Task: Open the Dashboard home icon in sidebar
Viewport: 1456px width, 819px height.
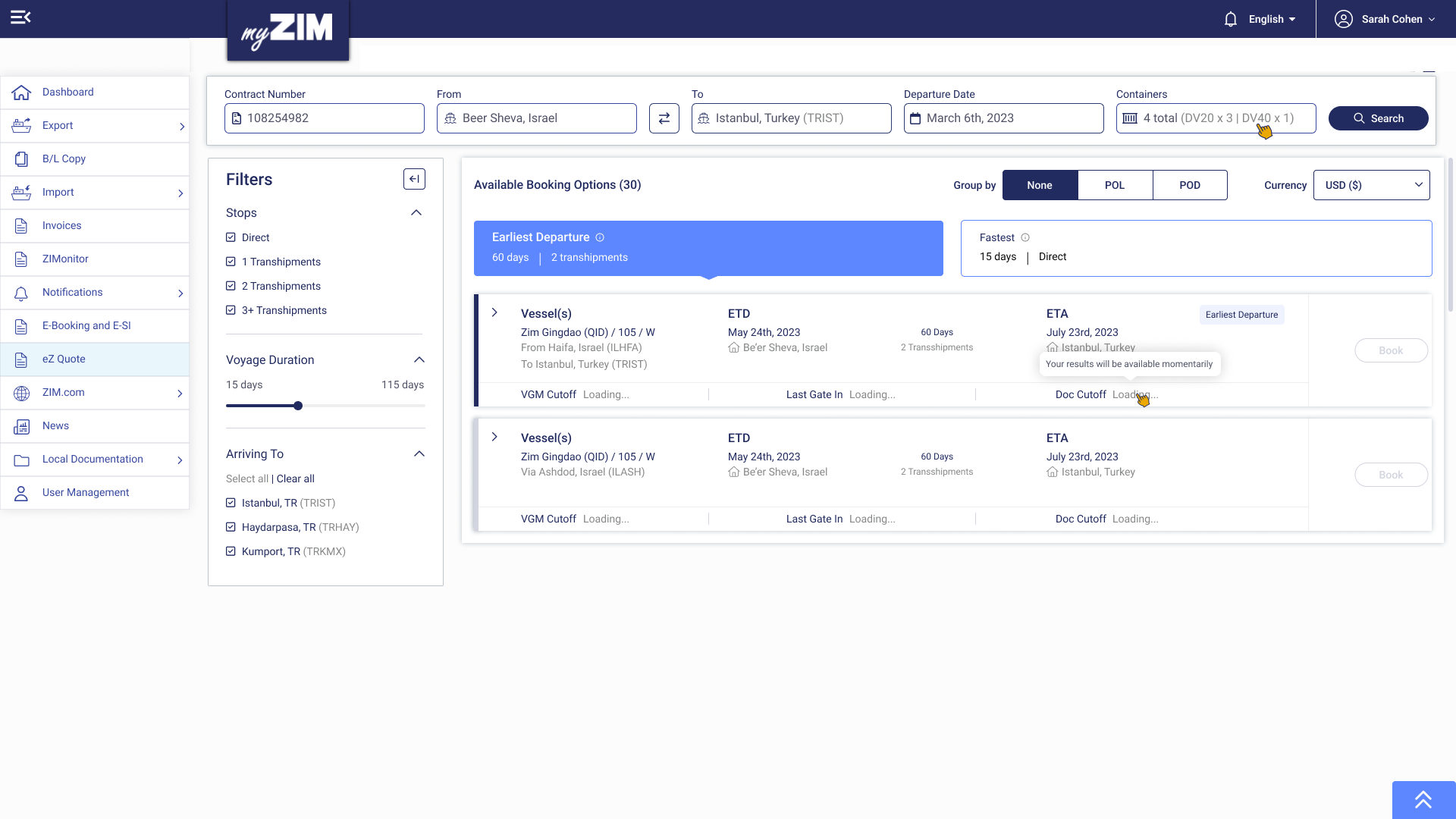Action: tap(21, 93)
